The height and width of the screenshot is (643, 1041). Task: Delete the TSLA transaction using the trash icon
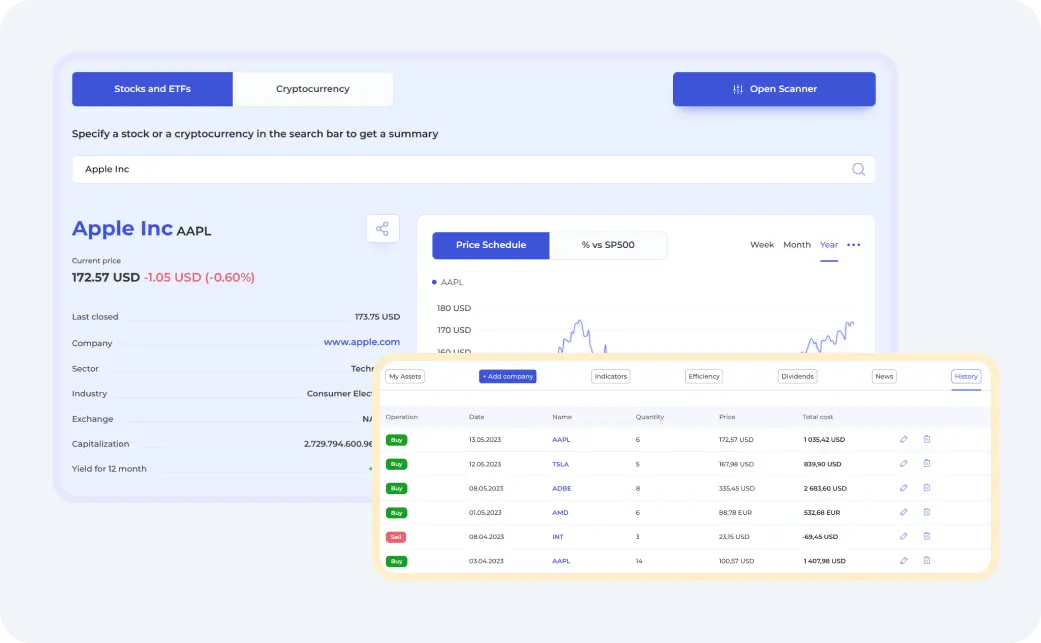[x=926, y=464]
